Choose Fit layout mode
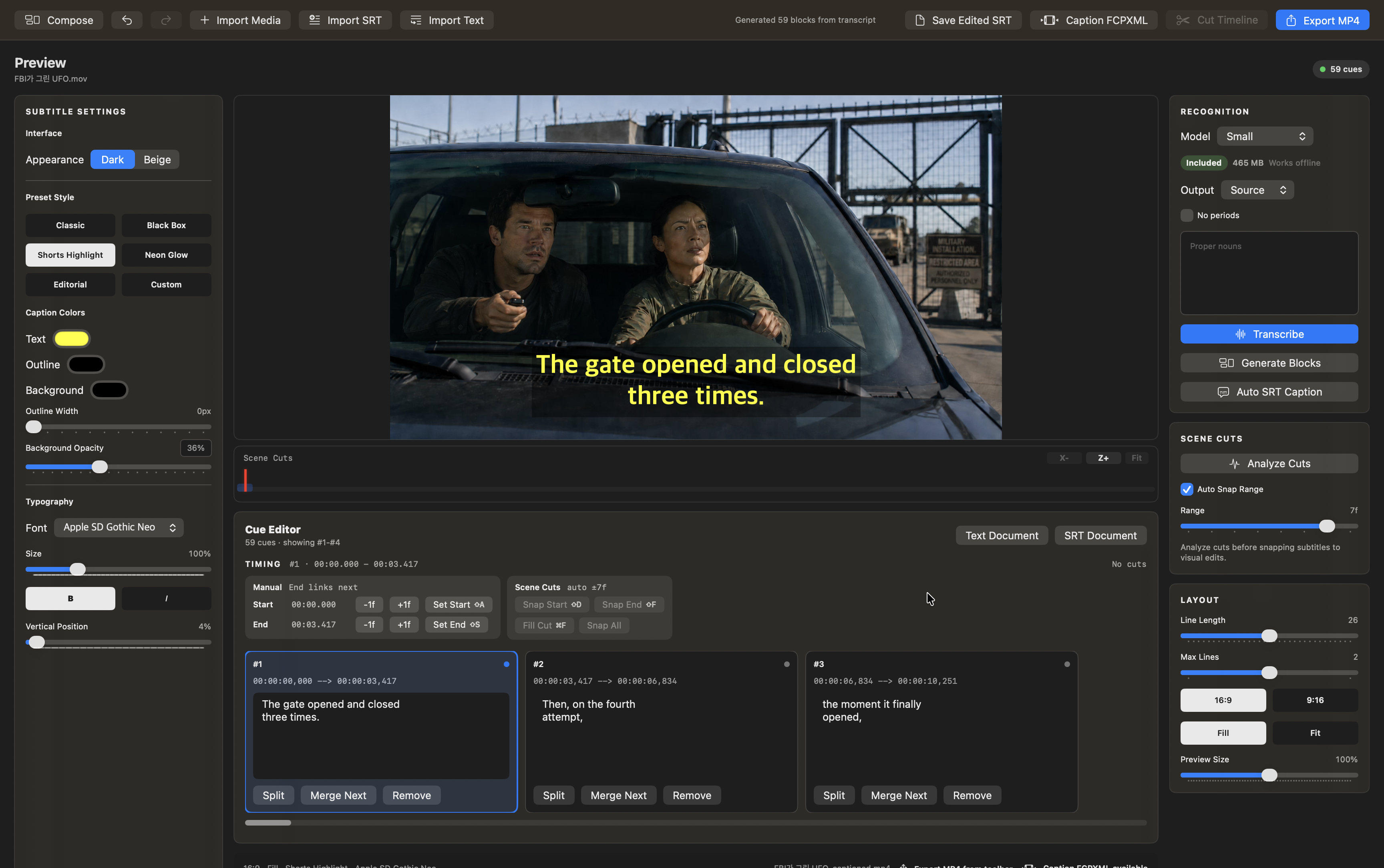 click(x=1315, y=733)
